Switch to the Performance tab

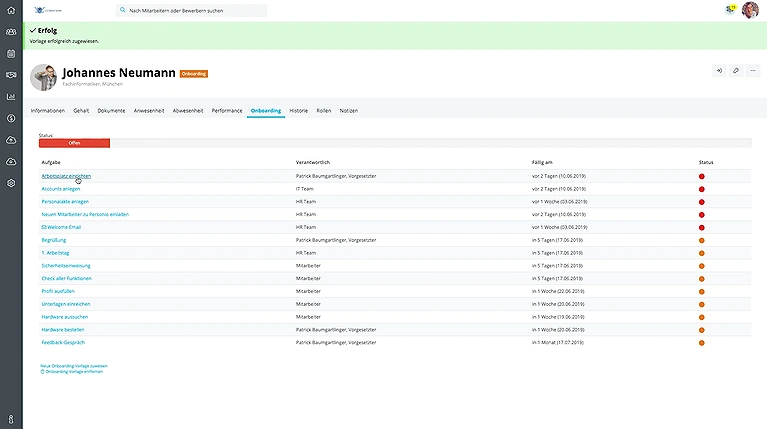[x=227, y=111]
